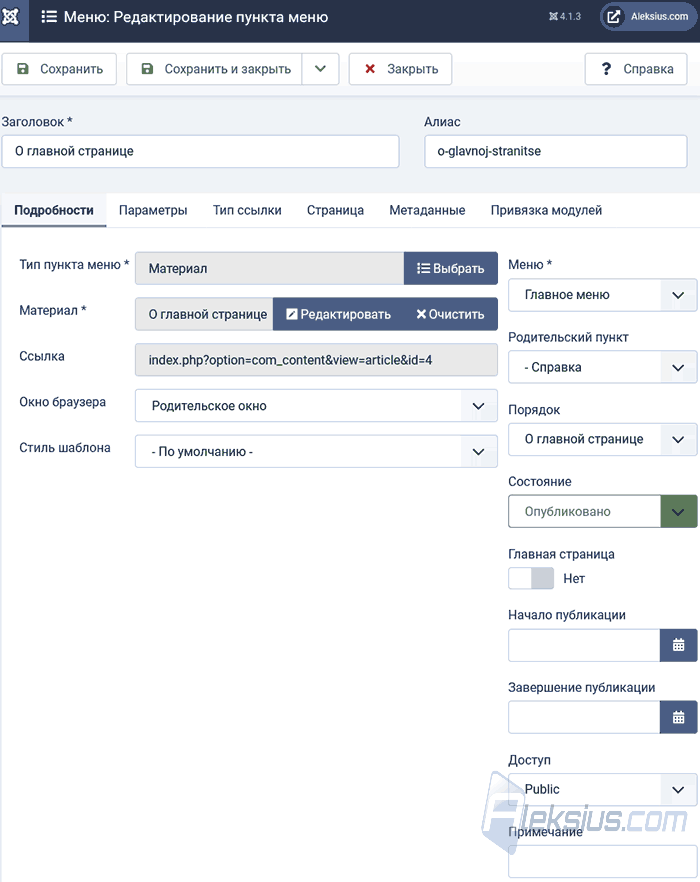The width and height of the screenshot is (700, 882).
Task: Click Редактировать article button
Action: click(338, 314)
